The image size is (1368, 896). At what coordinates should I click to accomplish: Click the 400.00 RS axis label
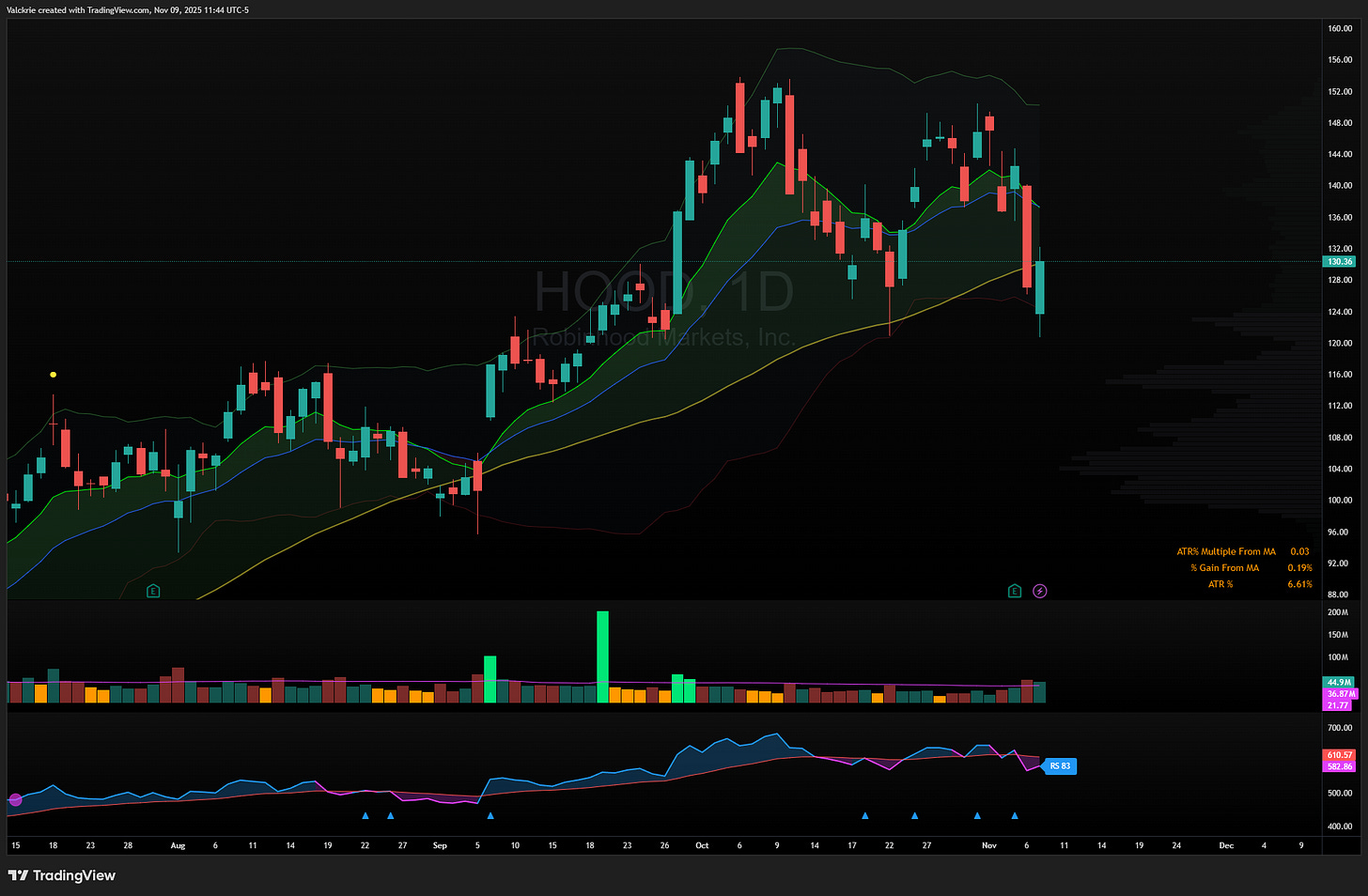1340,826
